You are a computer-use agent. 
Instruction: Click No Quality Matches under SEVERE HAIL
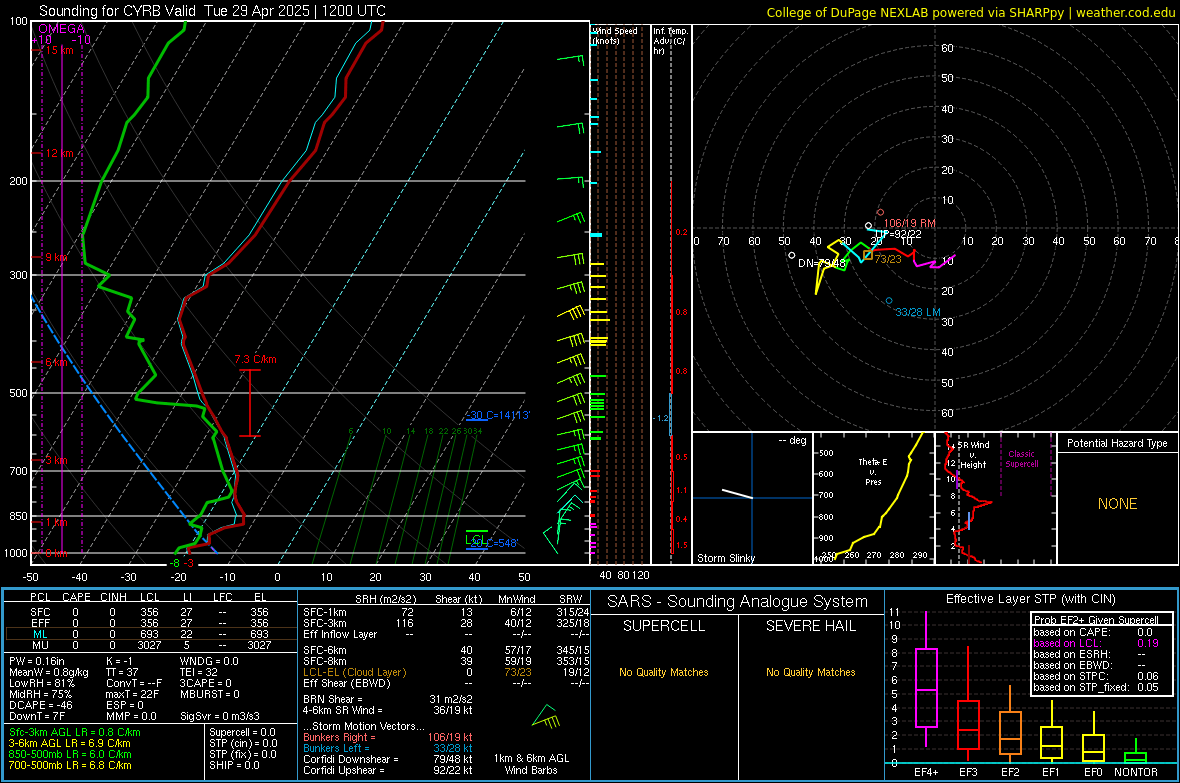pos(810,672)
